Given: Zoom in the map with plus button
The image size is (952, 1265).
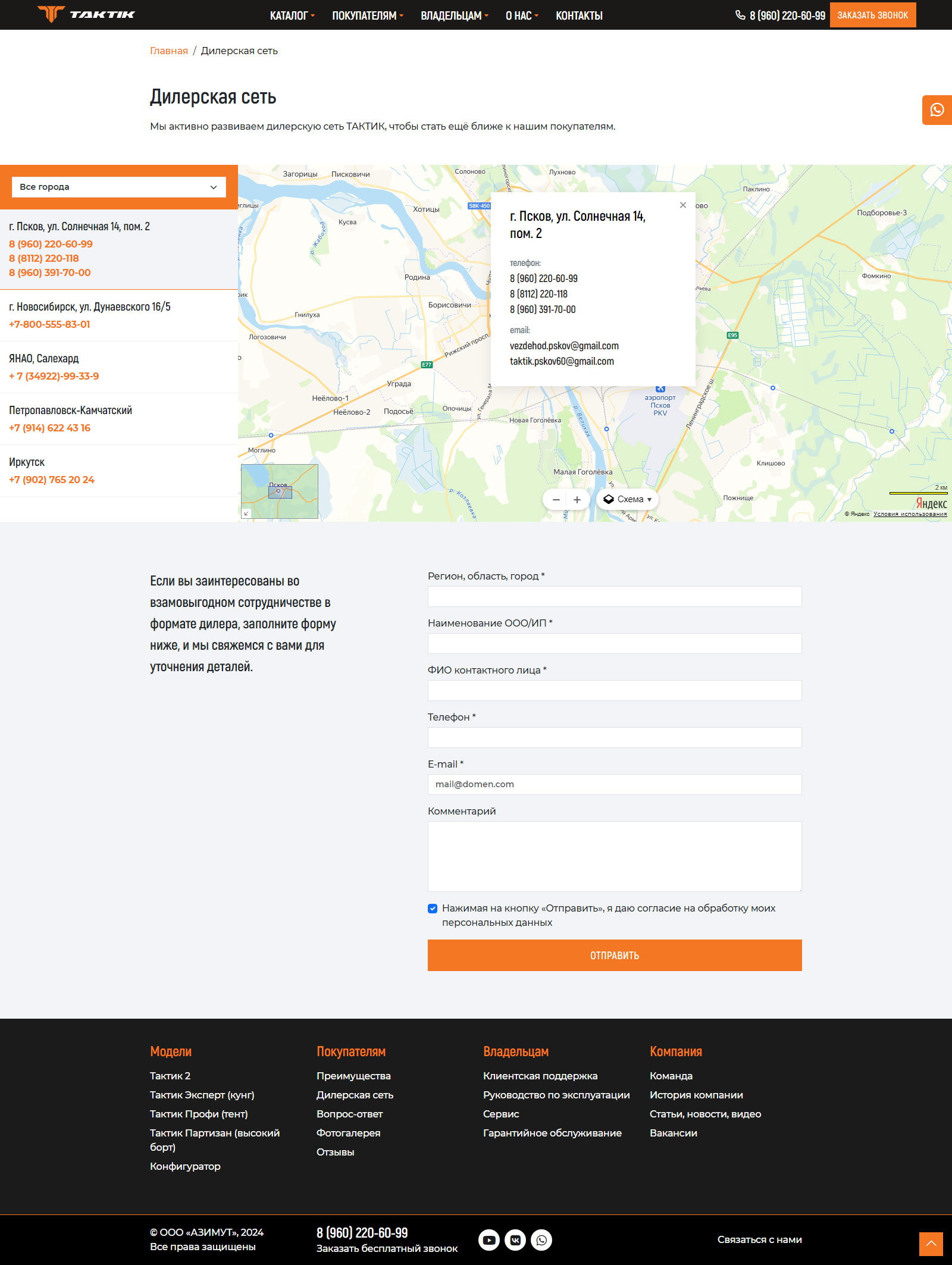Looking at the screenshot, I should click(577, 500).
